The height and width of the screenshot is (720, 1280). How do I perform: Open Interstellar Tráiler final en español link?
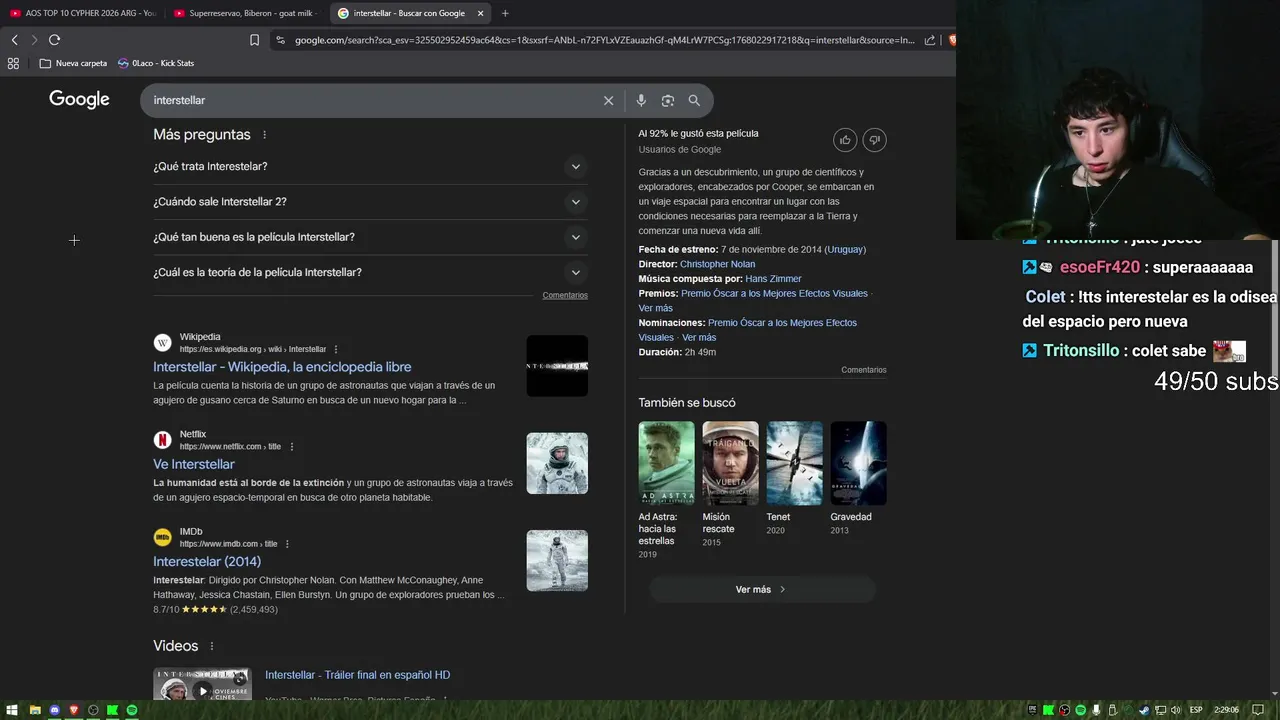point(357,675)
